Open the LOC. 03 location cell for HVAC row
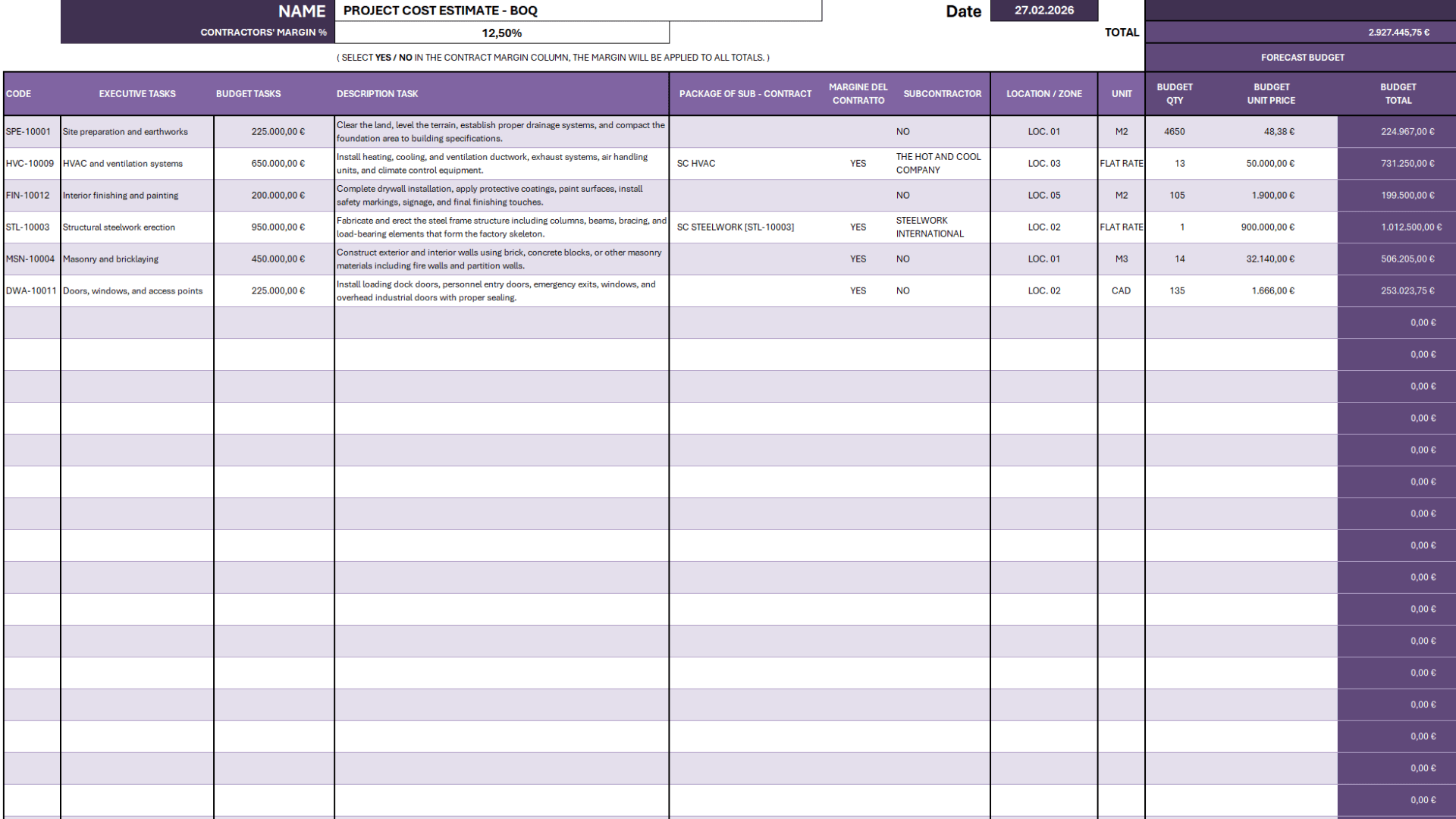 click(x=1043, y=163)
